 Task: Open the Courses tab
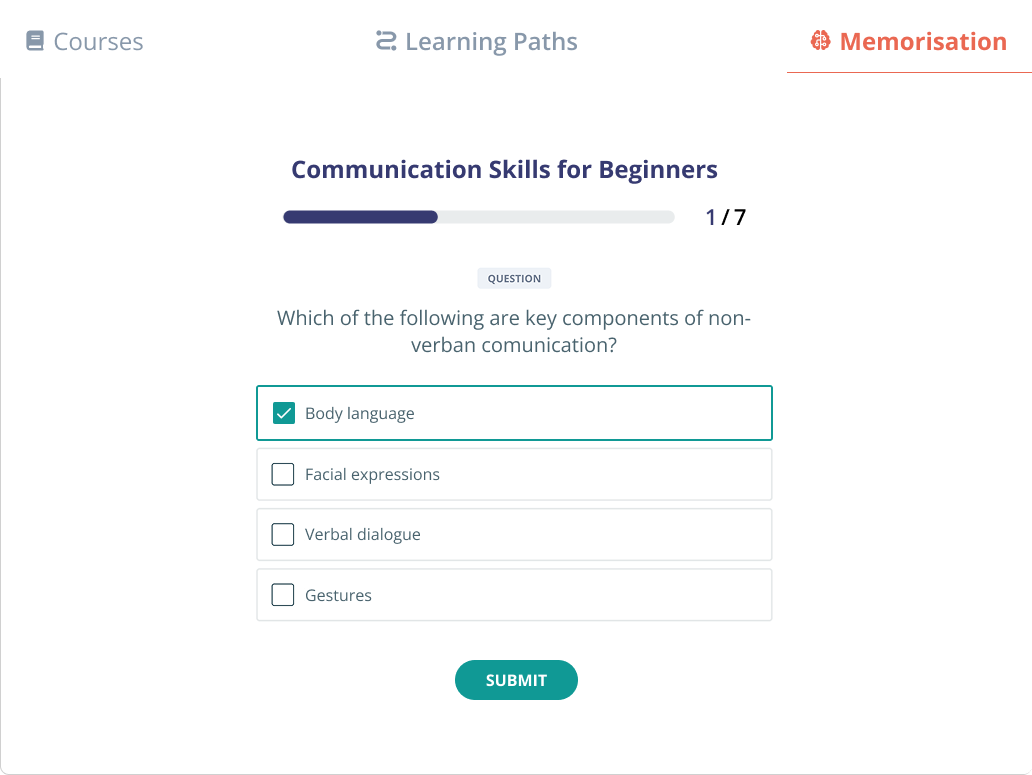pos(84,41)
